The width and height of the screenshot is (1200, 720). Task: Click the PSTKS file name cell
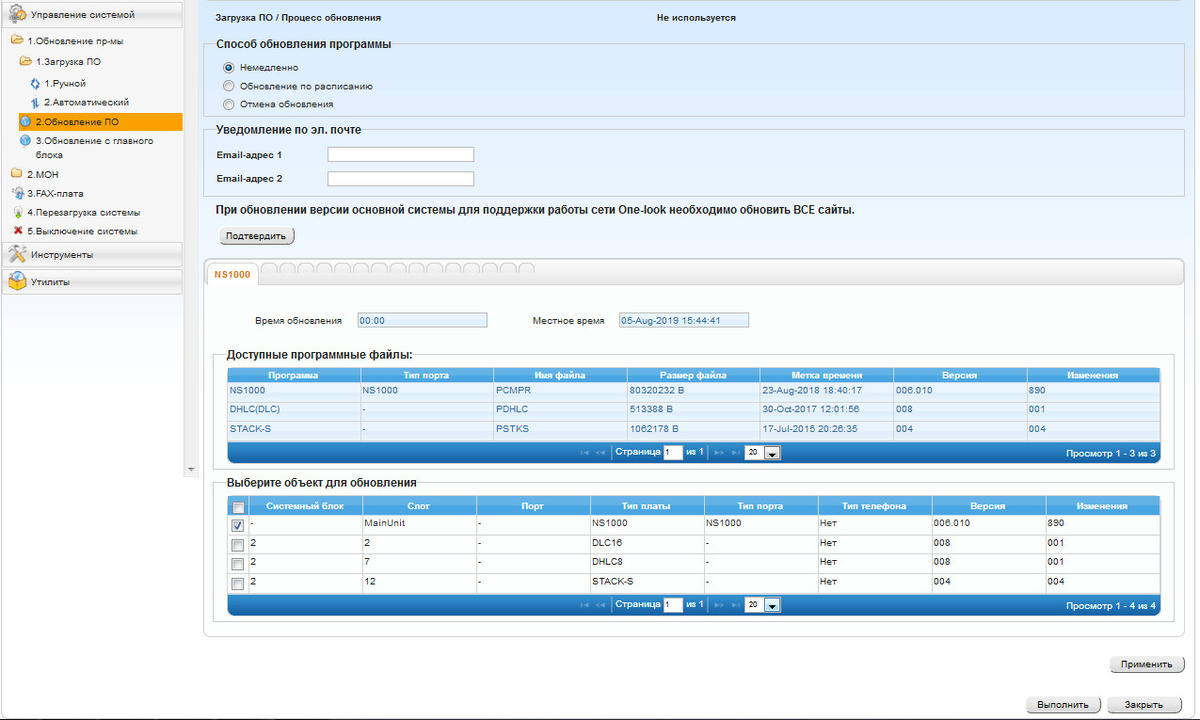561,429
